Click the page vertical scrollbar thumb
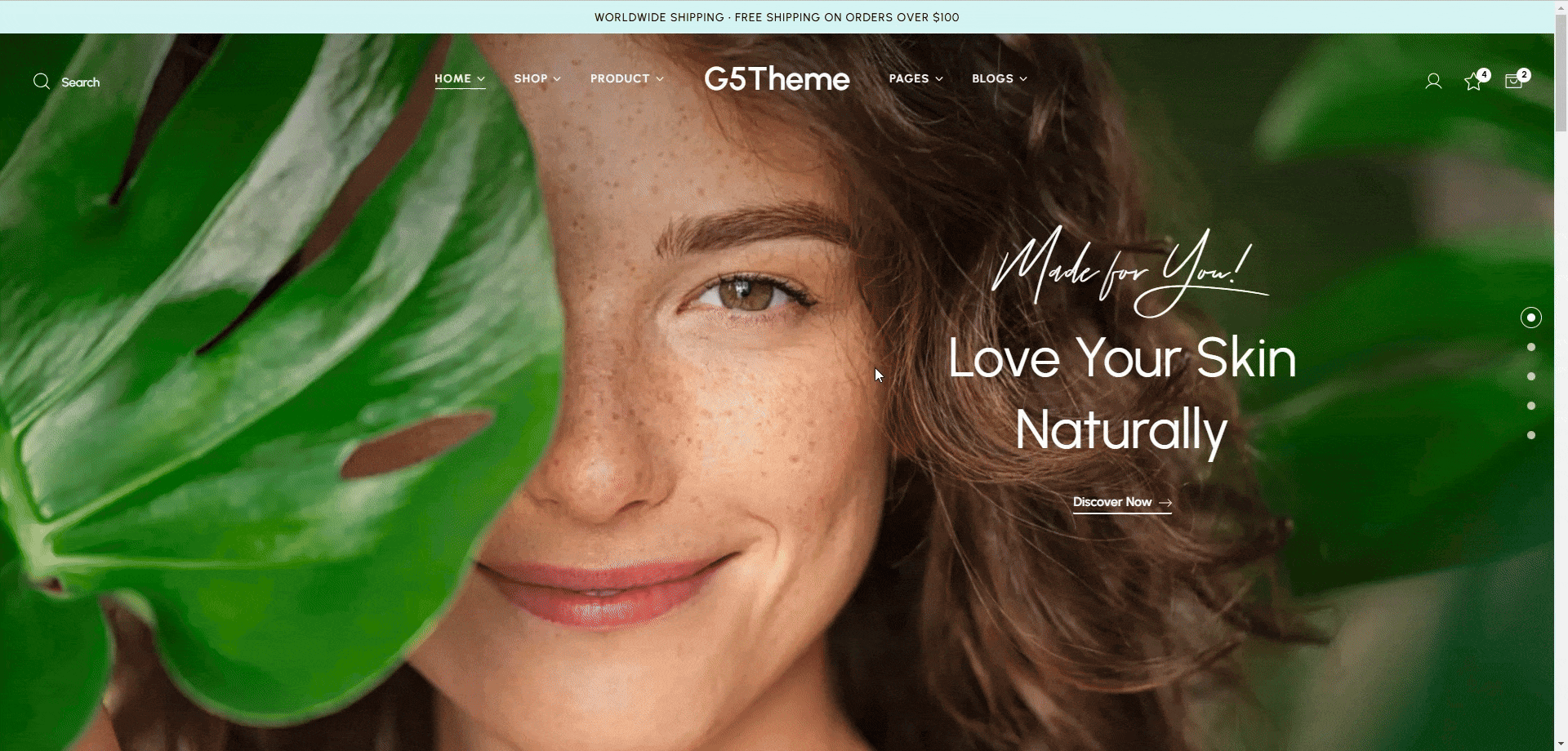1568x751 pixels. (1561, 73)
